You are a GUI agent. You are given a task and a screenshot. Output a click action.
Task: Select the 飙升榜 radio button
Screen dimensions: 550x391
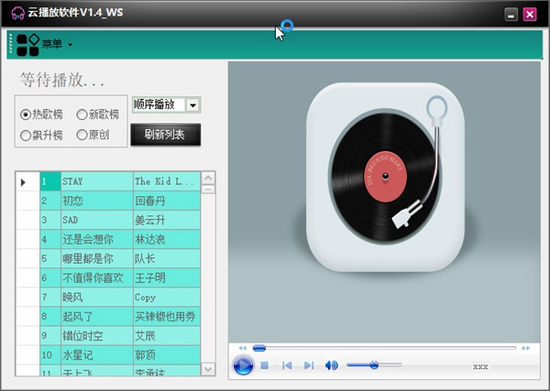(41, 135)
